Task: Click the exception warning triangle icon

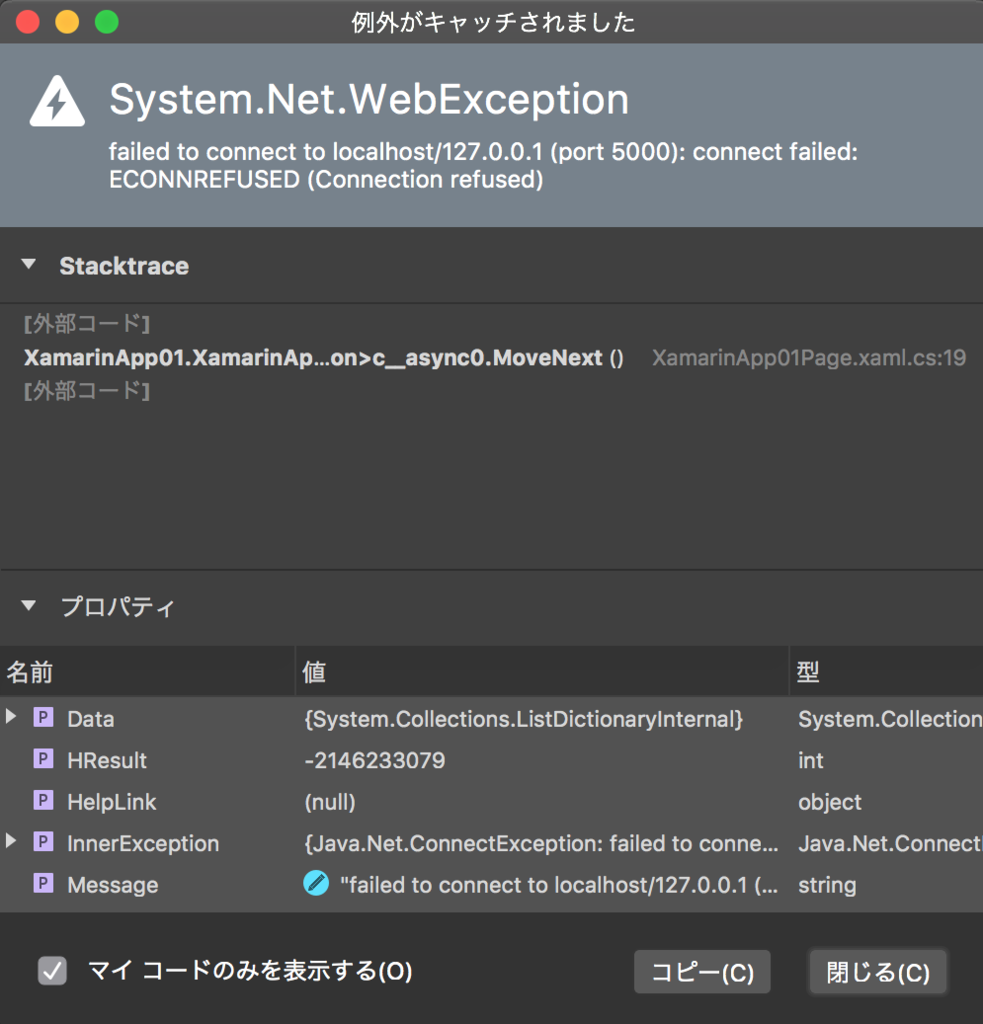Action: pos(57,101)
